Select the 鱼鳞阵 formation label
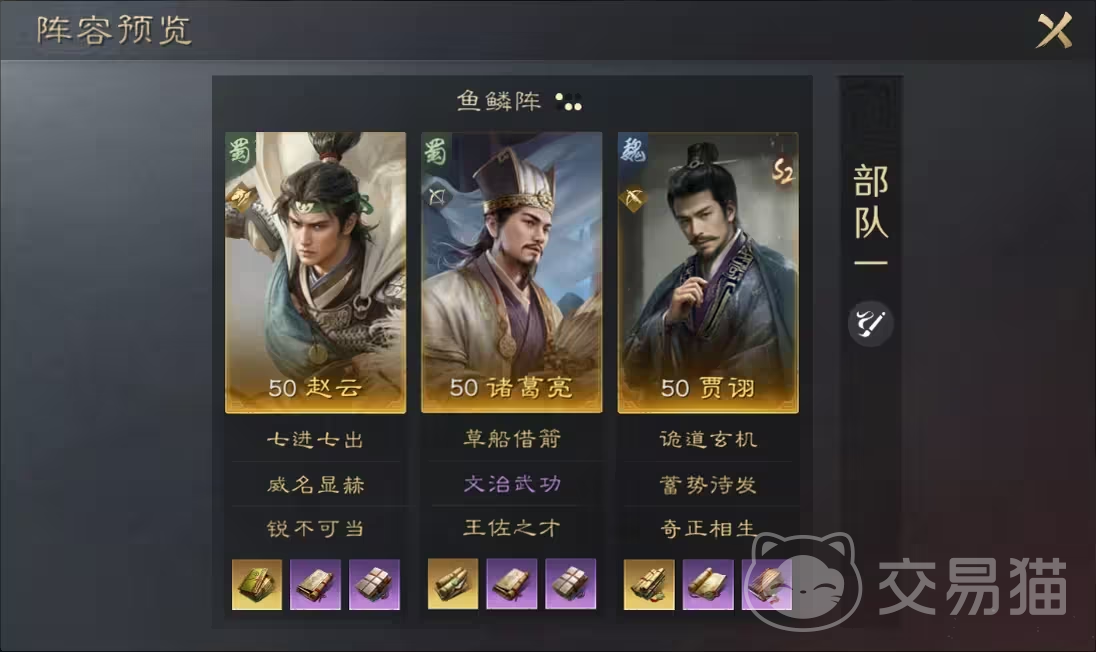 click(x=499, y=101)
